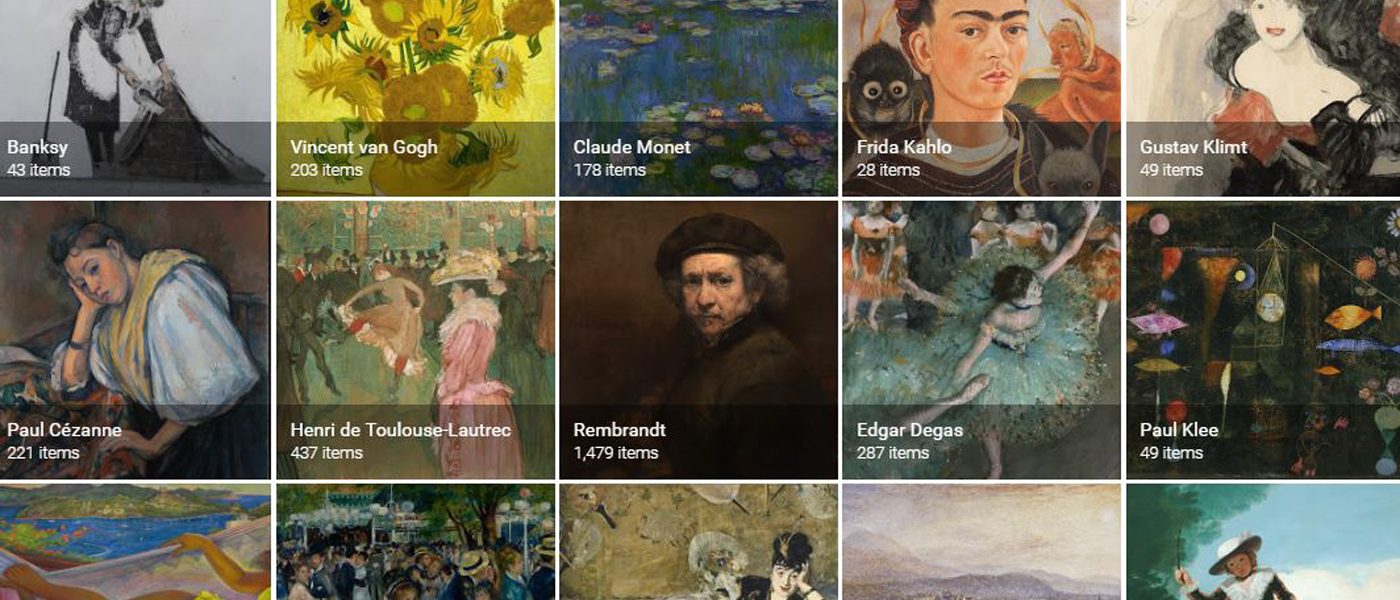Click the 'Vincent van Gogh' name label

pos(364,147)
